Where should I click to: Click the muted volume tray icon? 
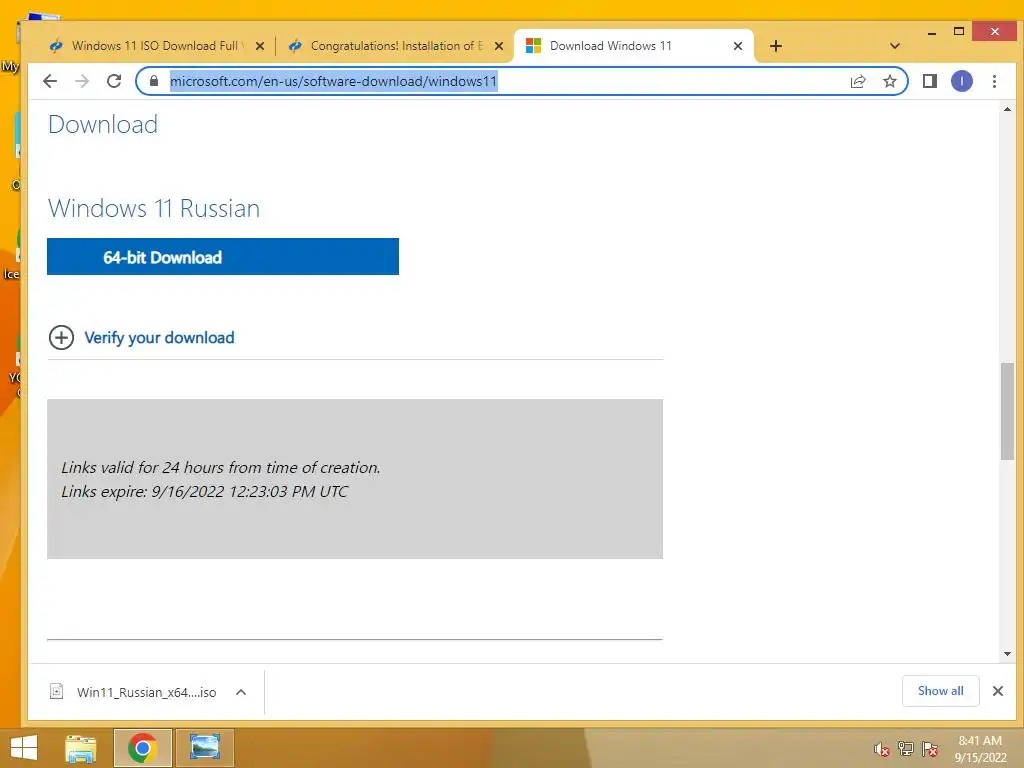tap(882, 749)
